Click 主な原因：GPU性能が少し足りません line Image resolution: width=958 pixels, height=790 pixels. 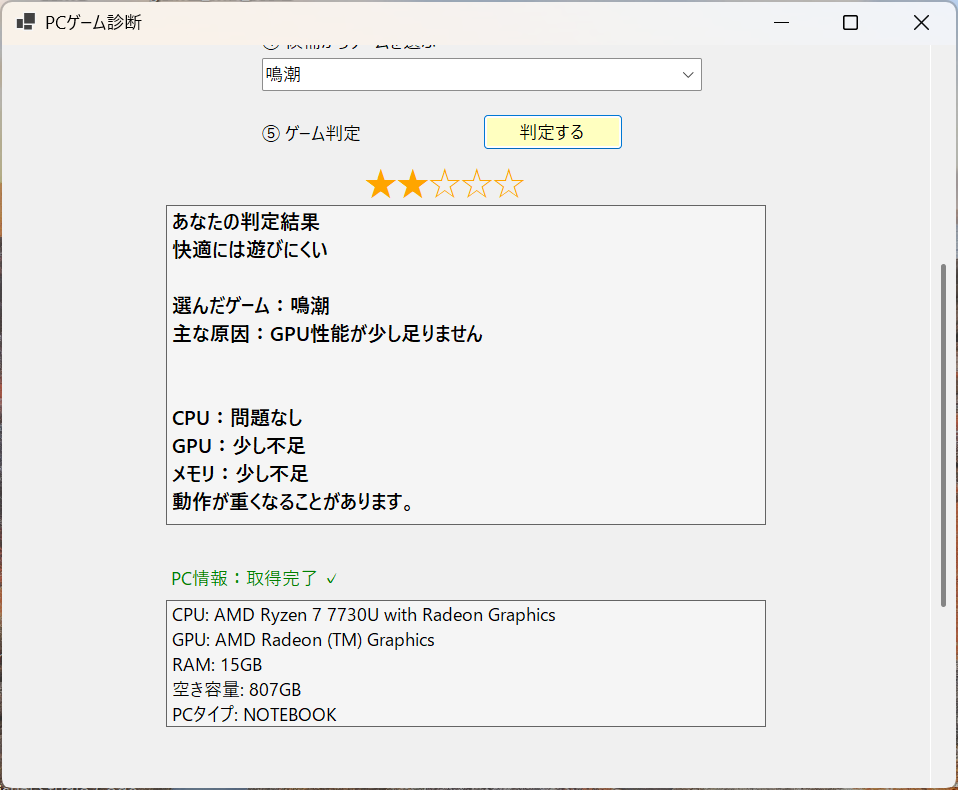pyautogui.click(x=327, y=334)
